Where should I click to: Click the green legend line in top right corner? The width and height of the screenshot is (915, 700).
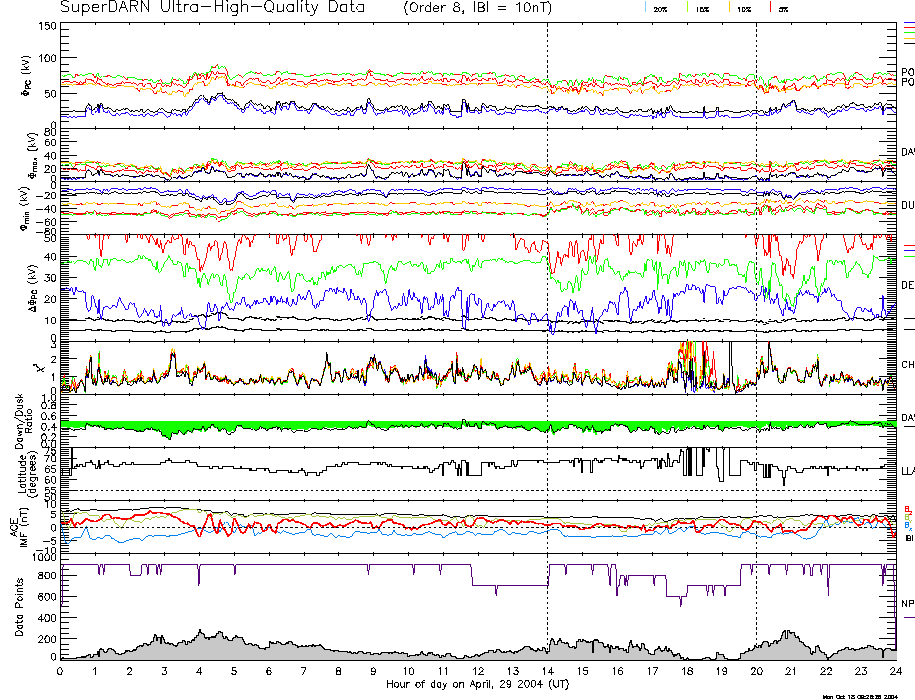(908, 31)
